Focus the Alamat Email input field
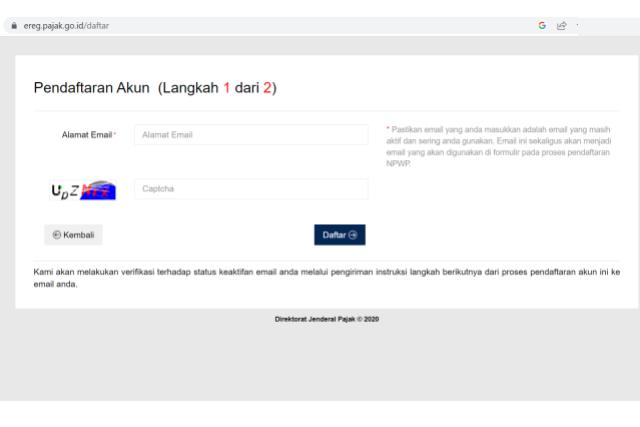This screenshot has width=640, height=427. pyautogui.click(x=251, y=135)
